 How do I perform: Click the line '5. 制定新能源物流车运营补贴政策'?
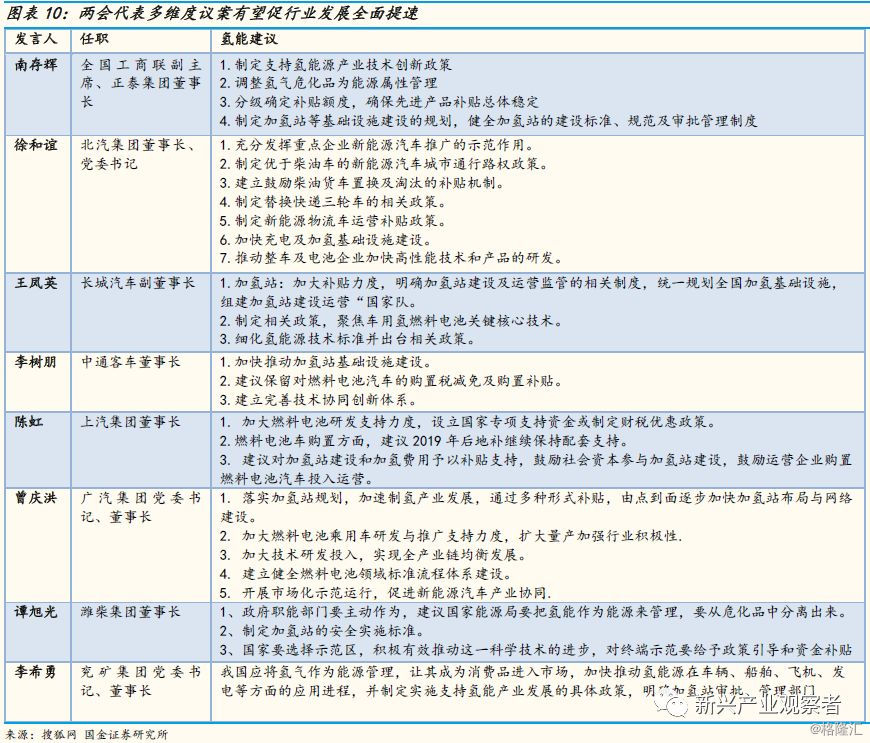[x=333, y=221]
